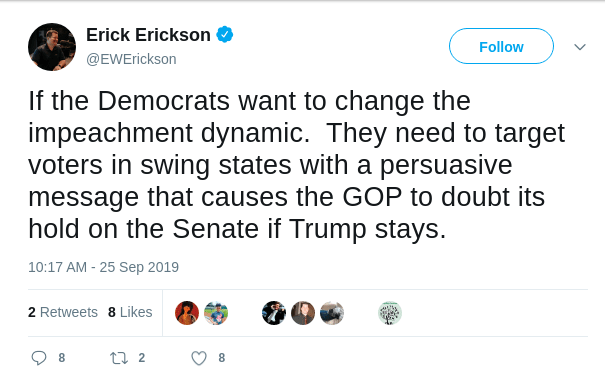Open first liker avatar with red background

[187, 313]
